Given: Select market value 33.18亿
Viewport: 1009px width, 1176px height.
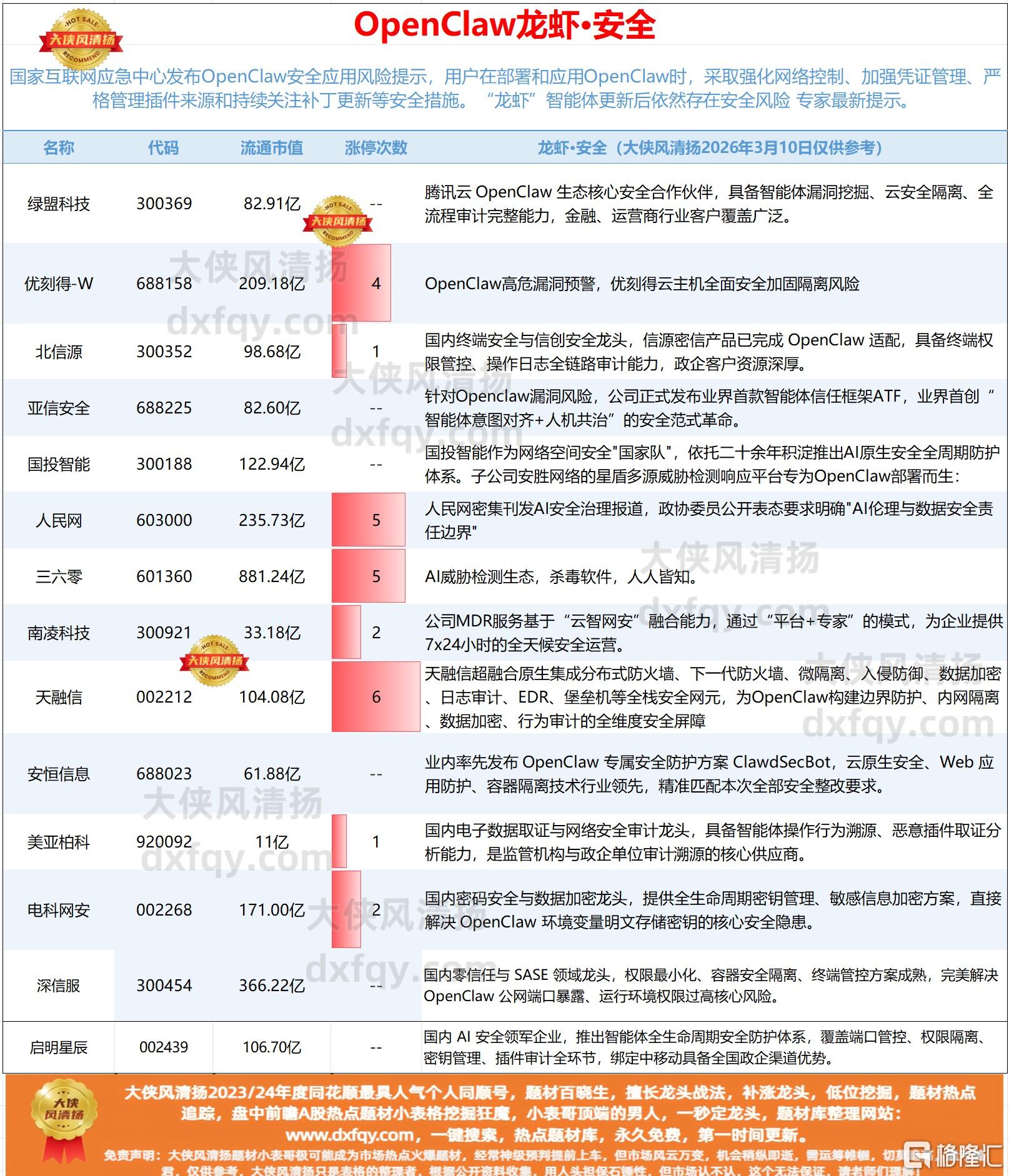Looking at the screenshot, I should point(272,633).
